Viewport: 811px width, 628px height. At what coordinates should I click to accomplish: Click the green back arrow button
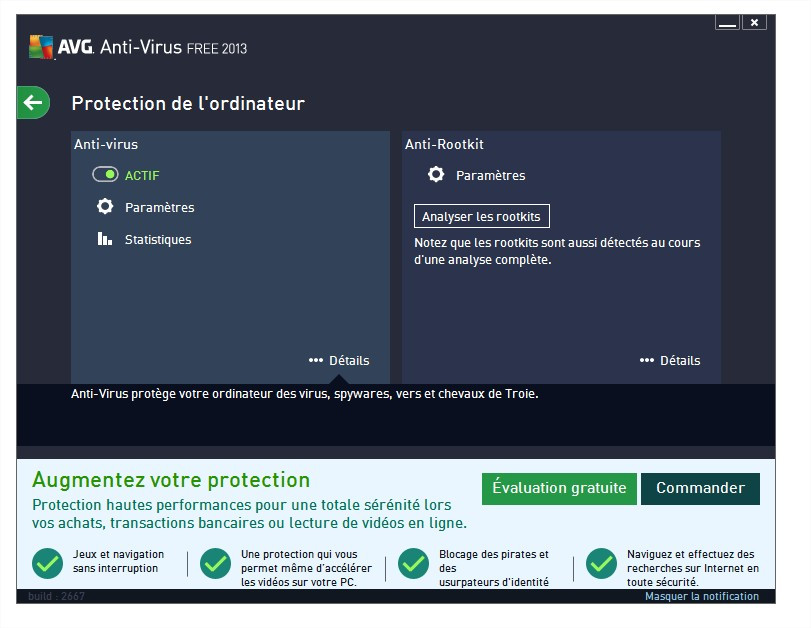coord(33,102)
